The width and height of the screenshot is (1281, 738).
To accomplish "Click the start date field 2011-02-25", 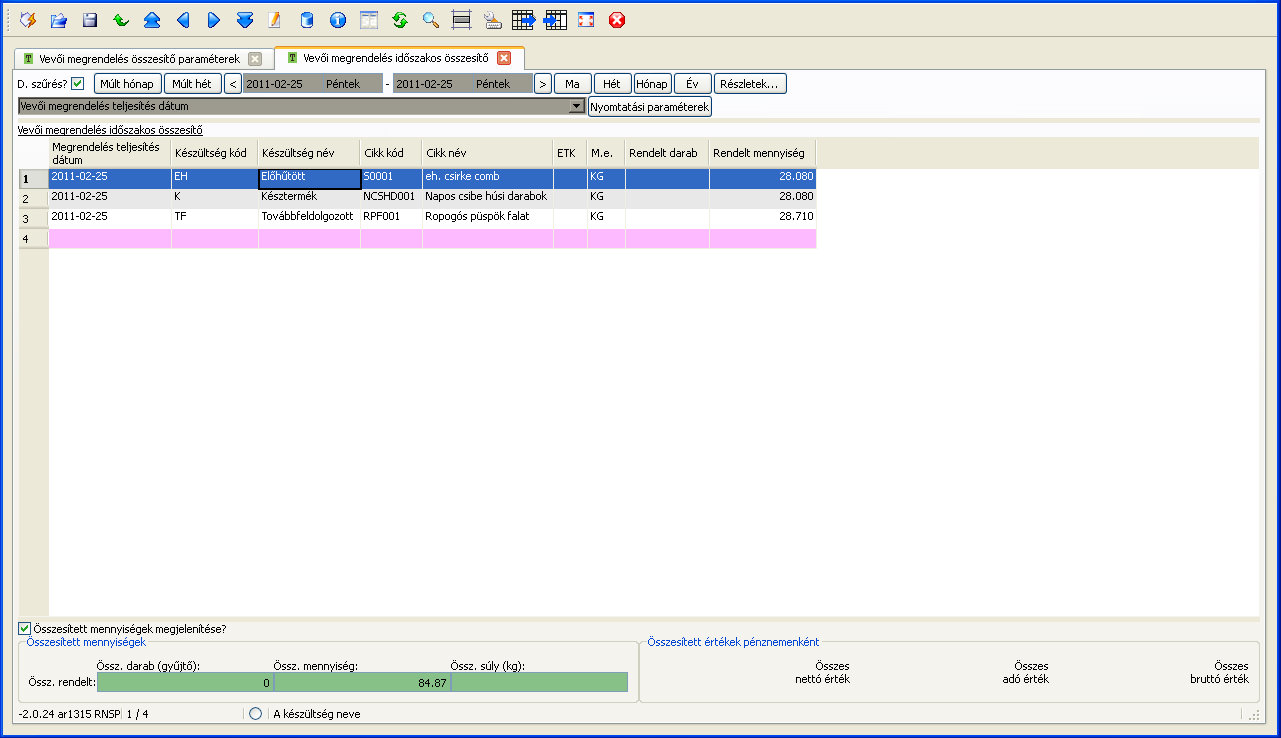I will (313, 84).
